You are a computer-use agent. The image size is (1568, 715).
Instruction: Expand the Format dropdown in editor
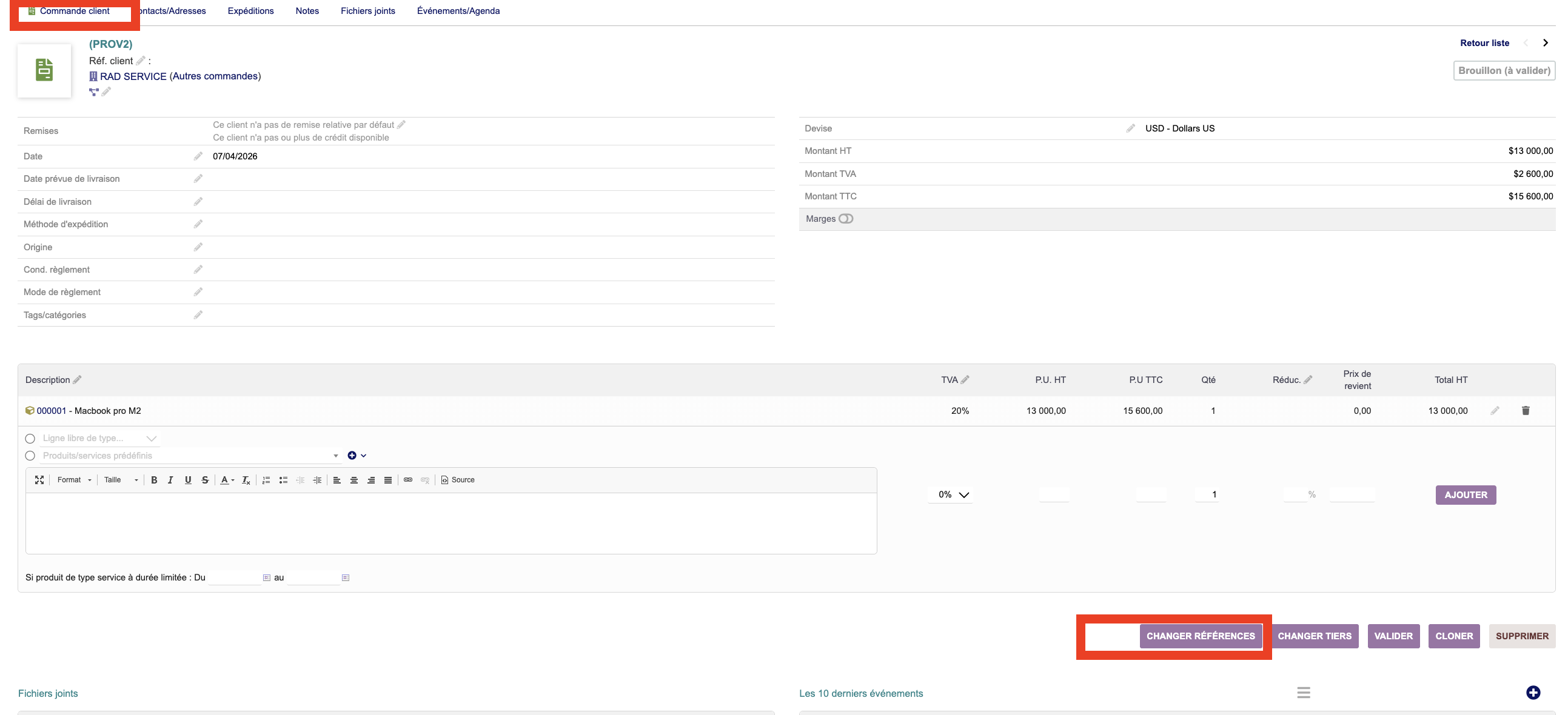pos(74,480)
